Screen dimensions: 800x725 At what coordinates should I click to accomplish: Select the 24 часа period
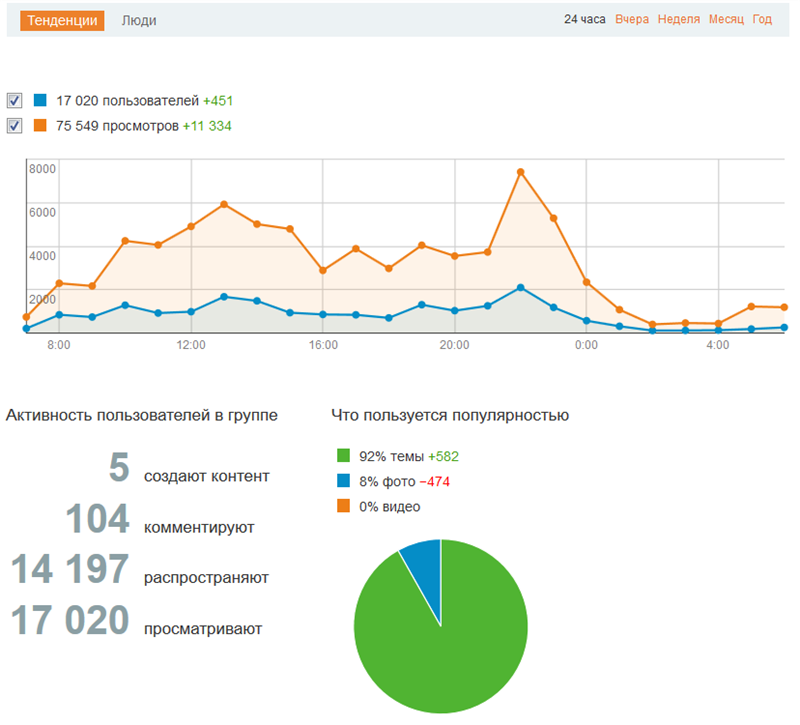(584, 19)
